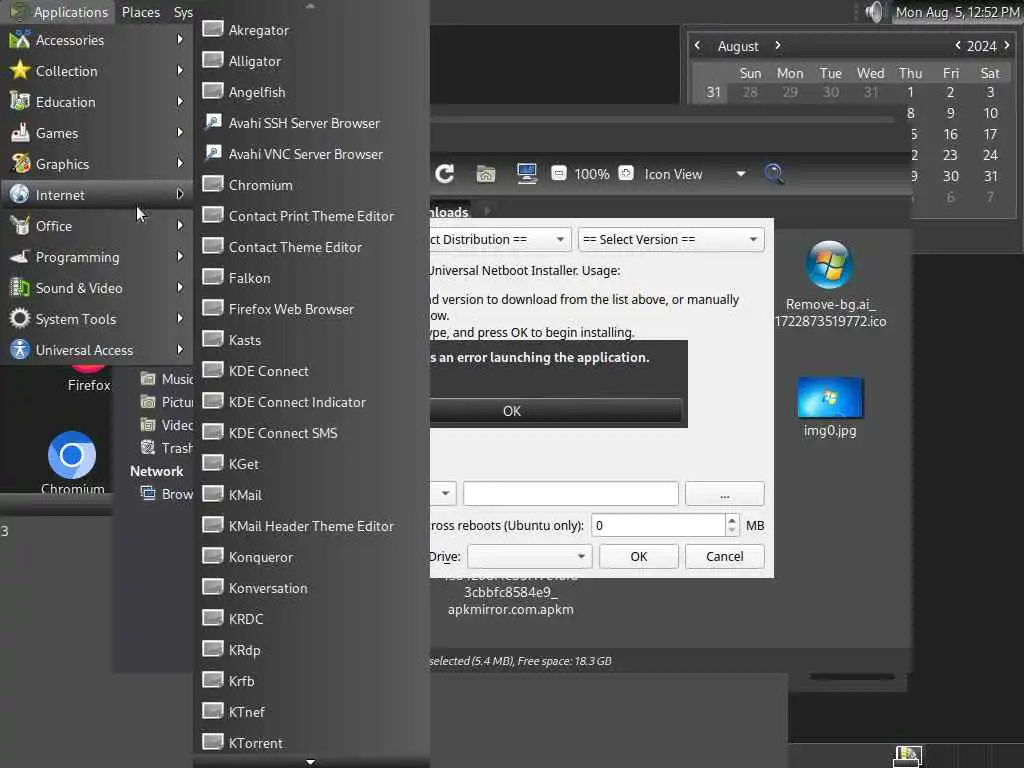Select August 16 in the calendar

click(950, 134)
